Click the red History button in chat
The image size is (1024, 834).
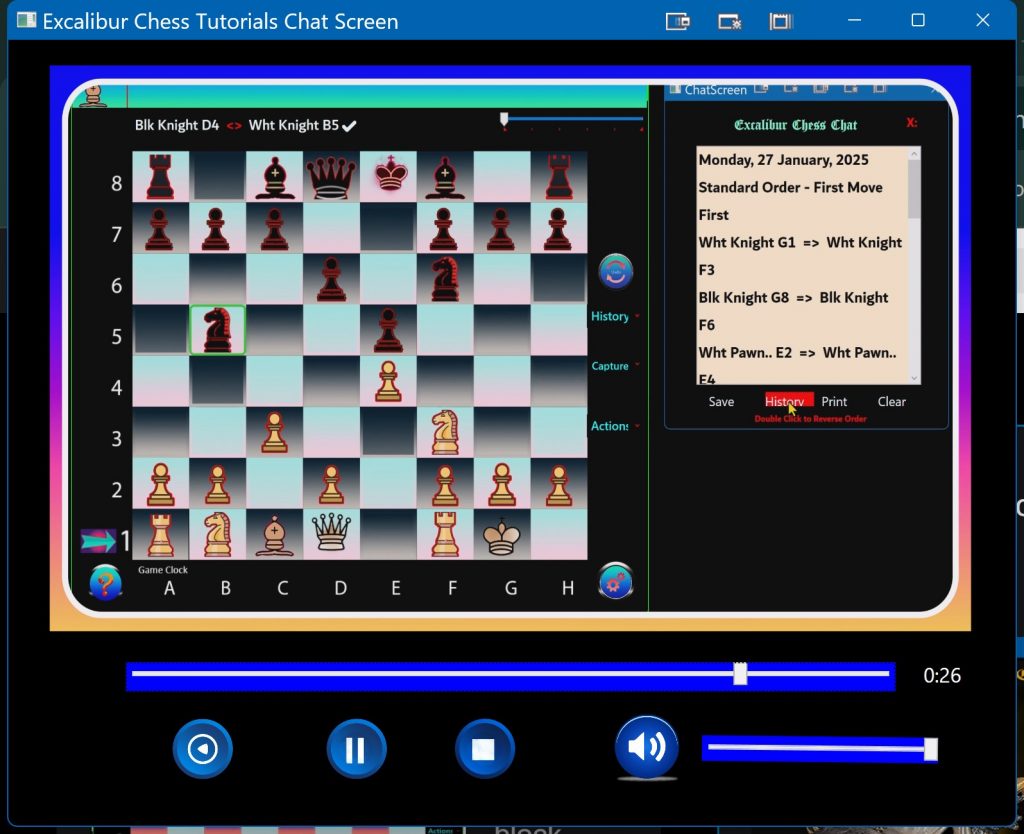coord(788,401)
